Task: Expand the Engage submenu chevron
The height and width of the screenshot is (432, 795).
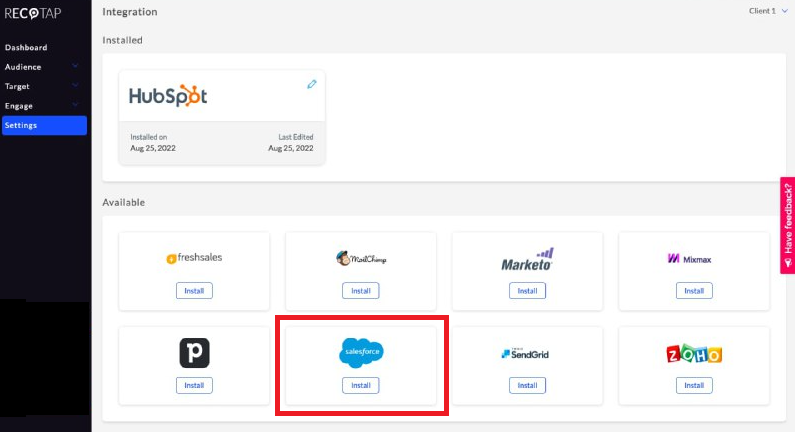Action: point(75,104)
